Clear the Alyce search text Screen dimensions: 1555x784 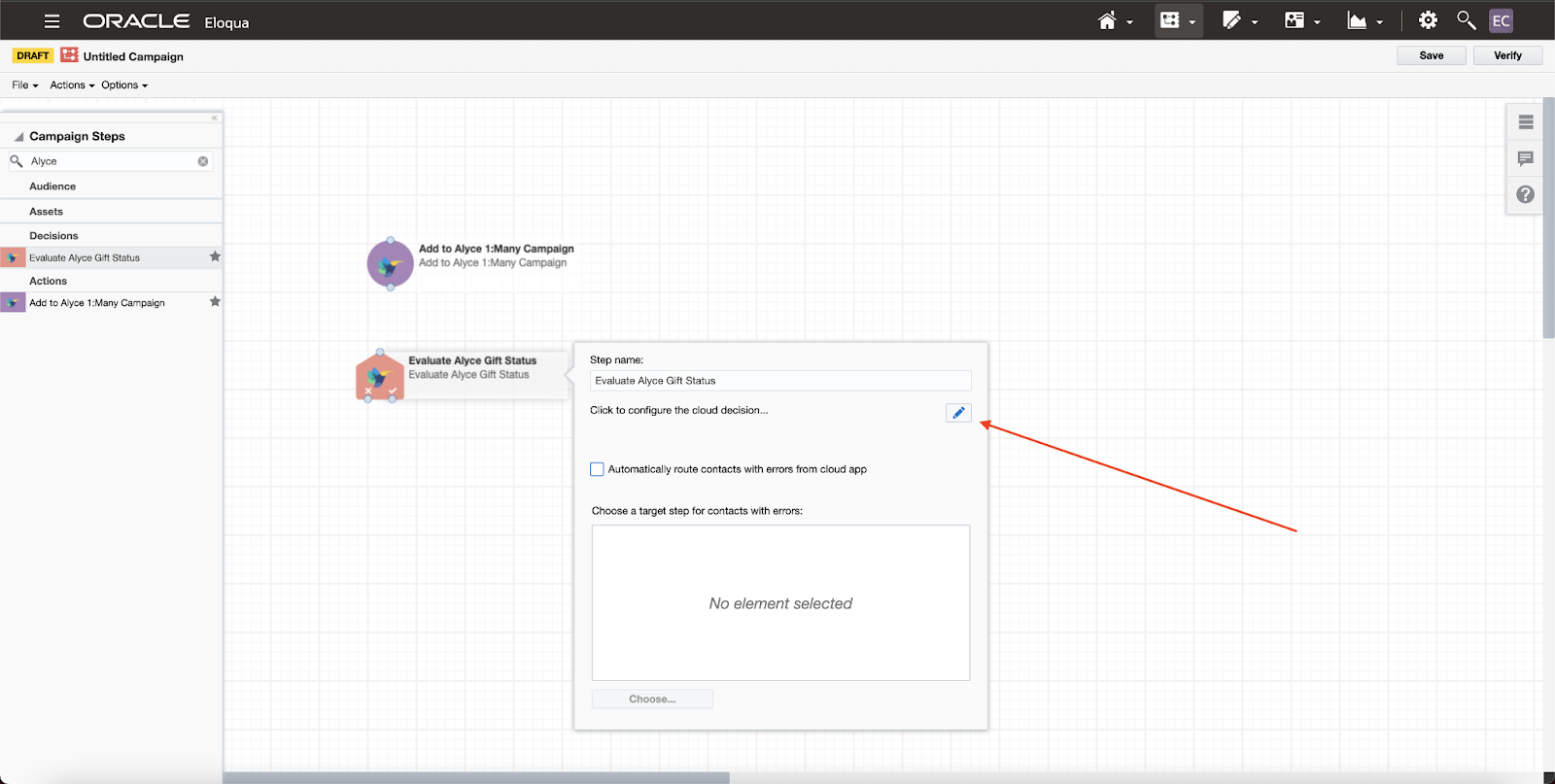203,161
